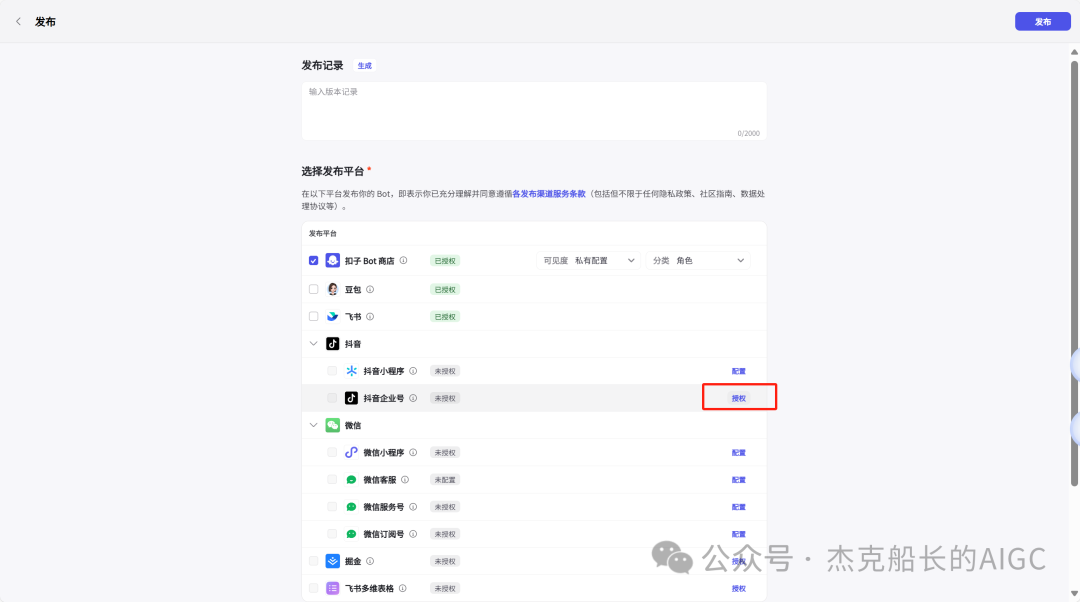The image size is (1080, 602).
Task: Open info icon beside 飞书
Action: pyautogui.click(x=370, y=316)
